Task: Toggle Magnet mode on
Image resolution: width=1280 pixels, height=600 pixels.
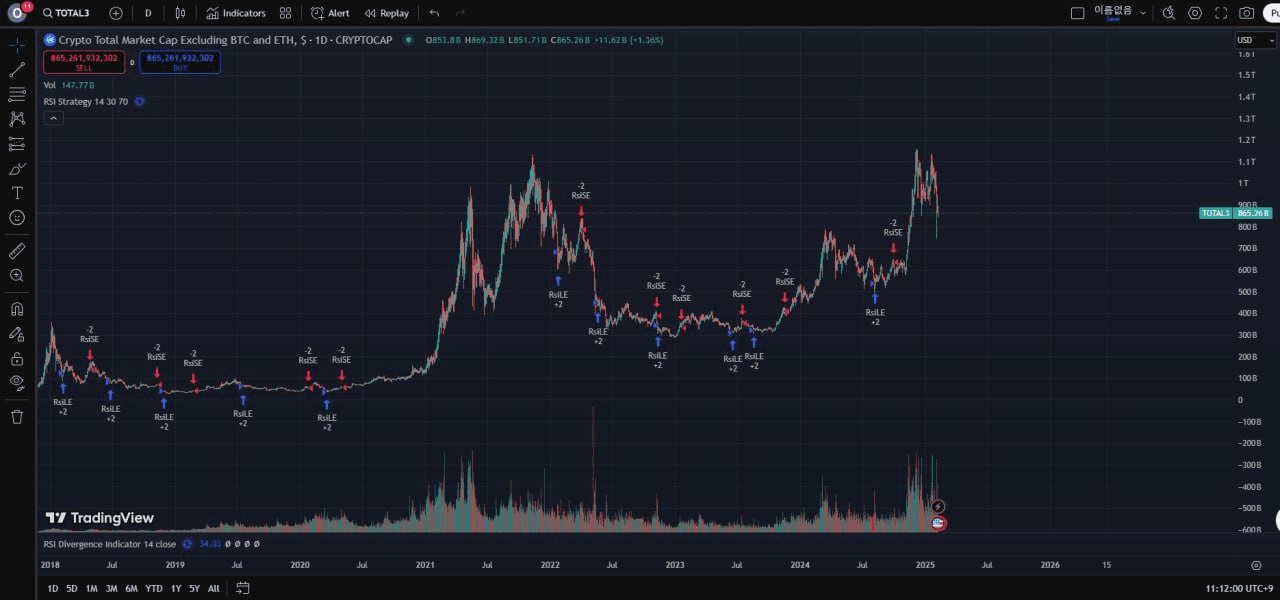Action: [17, 309]
